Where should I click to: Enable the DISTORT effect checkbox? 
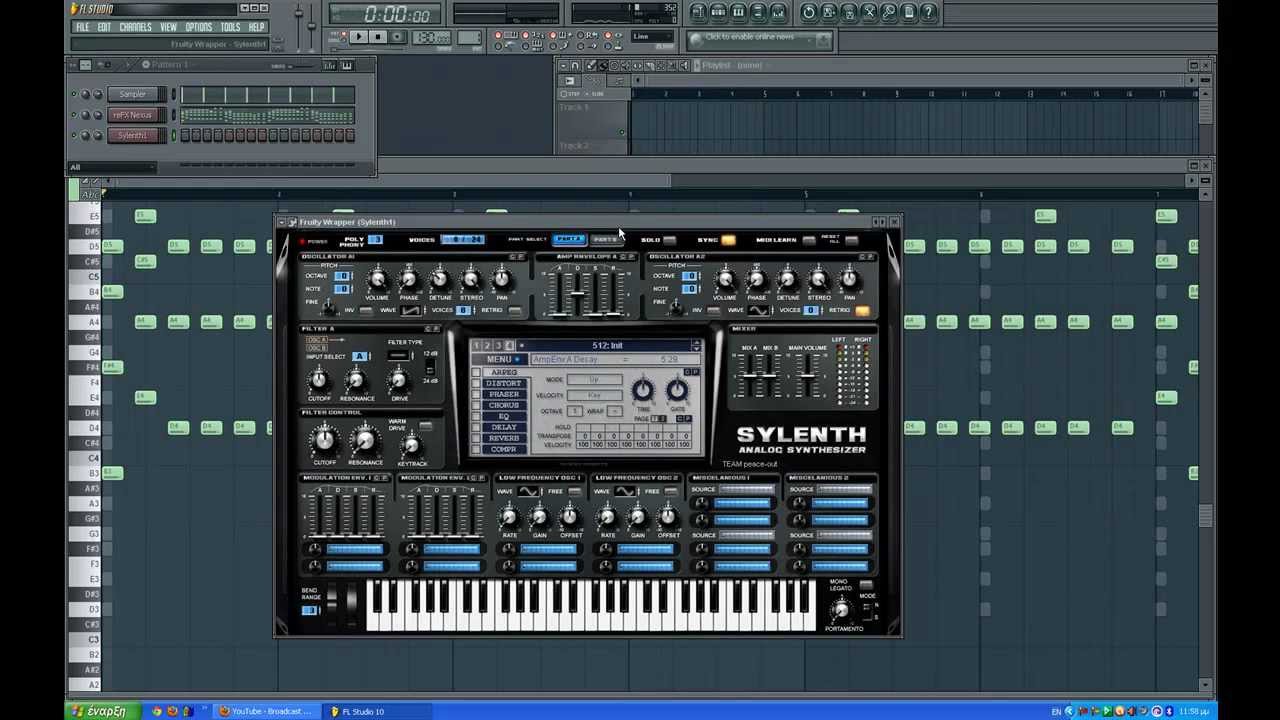pyautogui.click(x=477, y=384)
